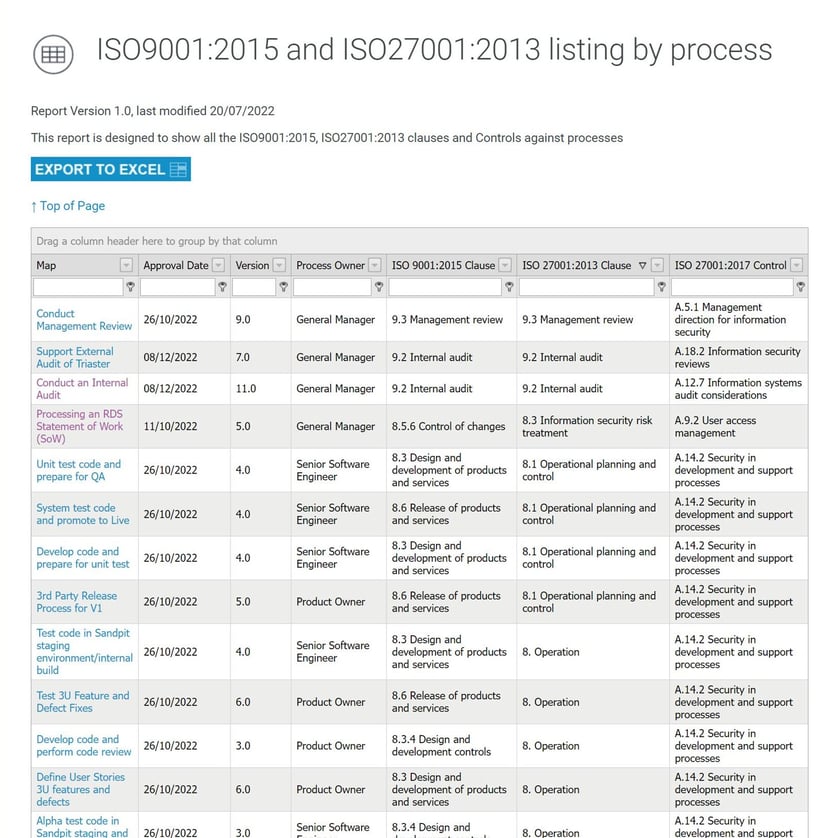The height and width of the screenshot is (838, 840).
Task: Select '8.3.4 Design and development controls' in Product Owner row
Action: pyautogui.click(x=452, y=745)
